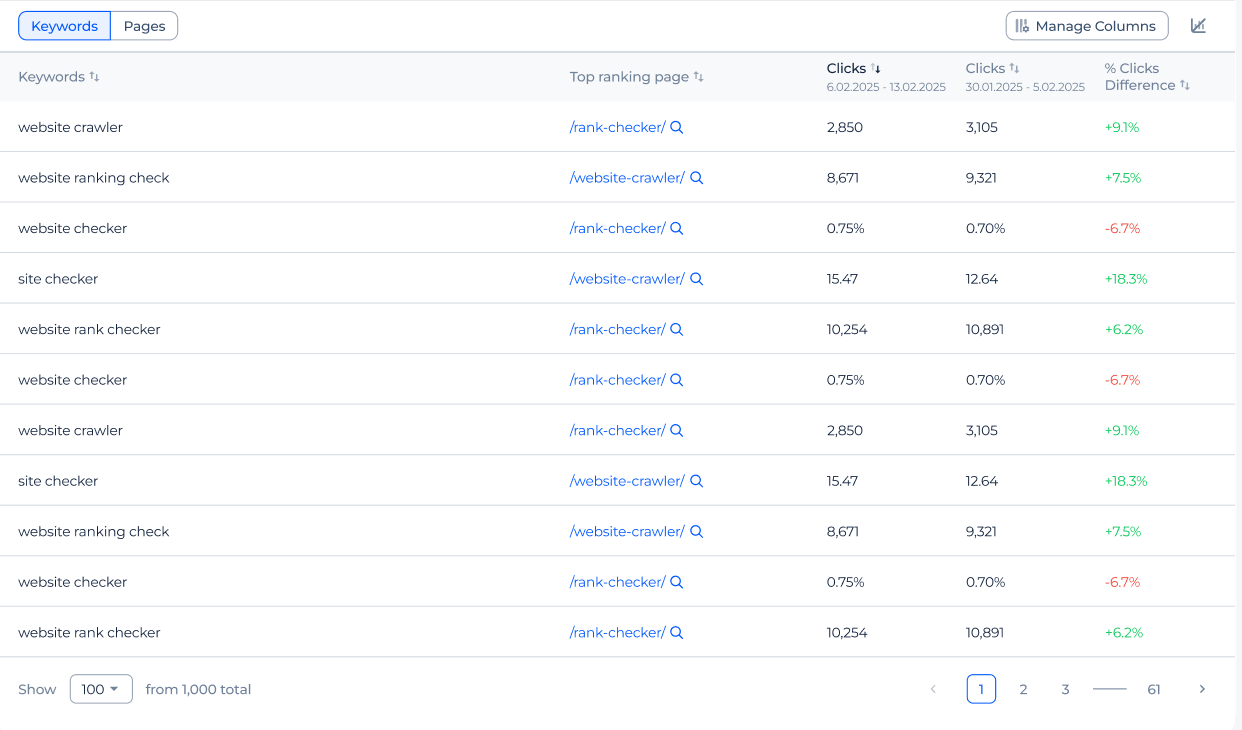Click the date range 6.02.2025 - 13.02.2025

click(x=886, y=87)
